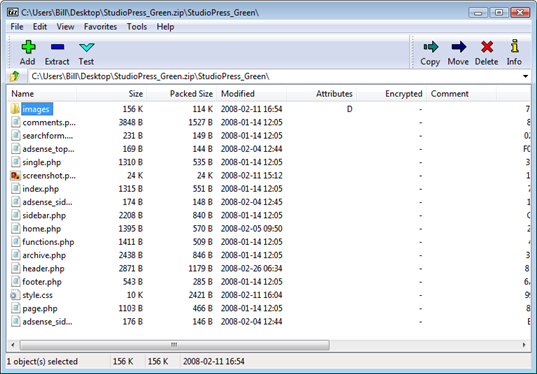Select index.php file name
The width and height of the screenshot is (537, 374).
40,189
